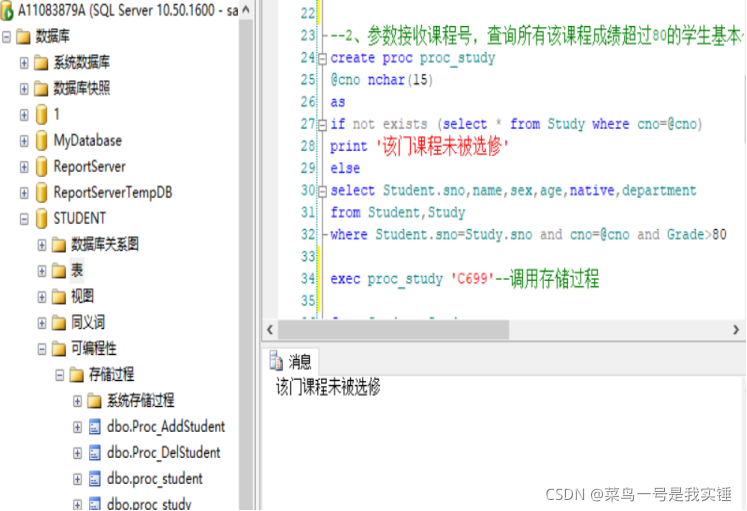The image size is (747, 511).
Task: Click Object Explorer scrollbar up arrow
Action: [x=246, y=10]
